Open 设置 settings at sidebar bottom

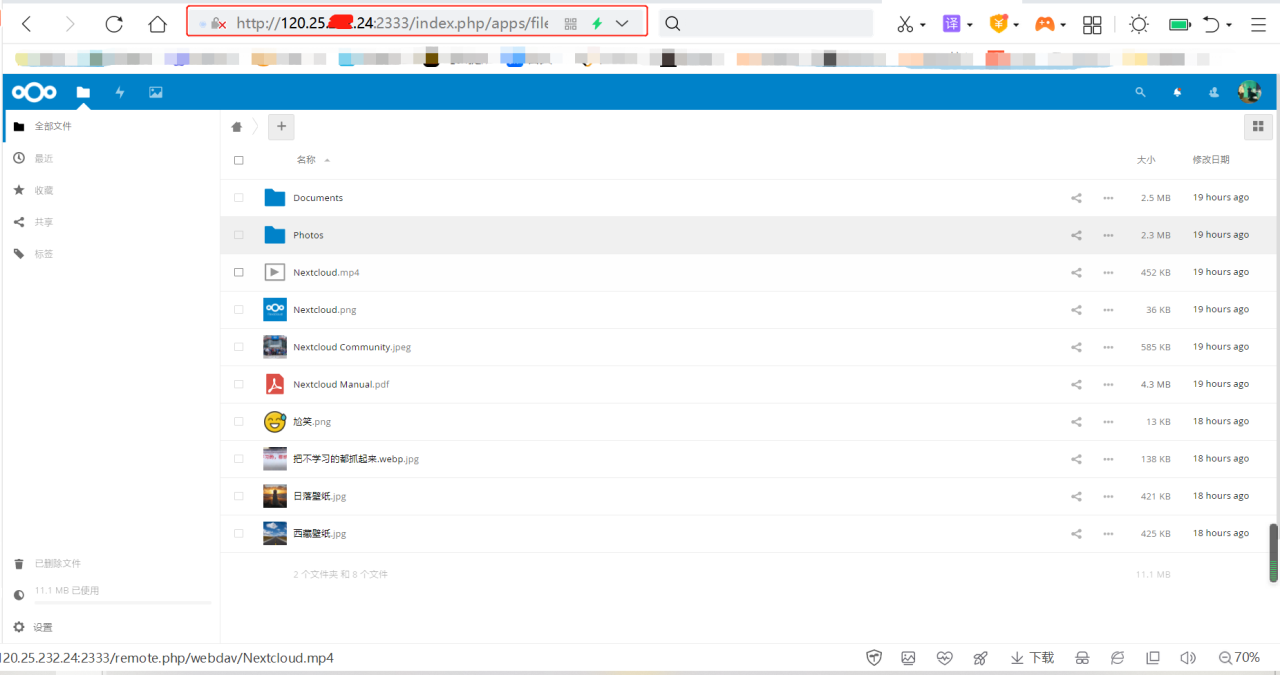(x=42, y=628)
